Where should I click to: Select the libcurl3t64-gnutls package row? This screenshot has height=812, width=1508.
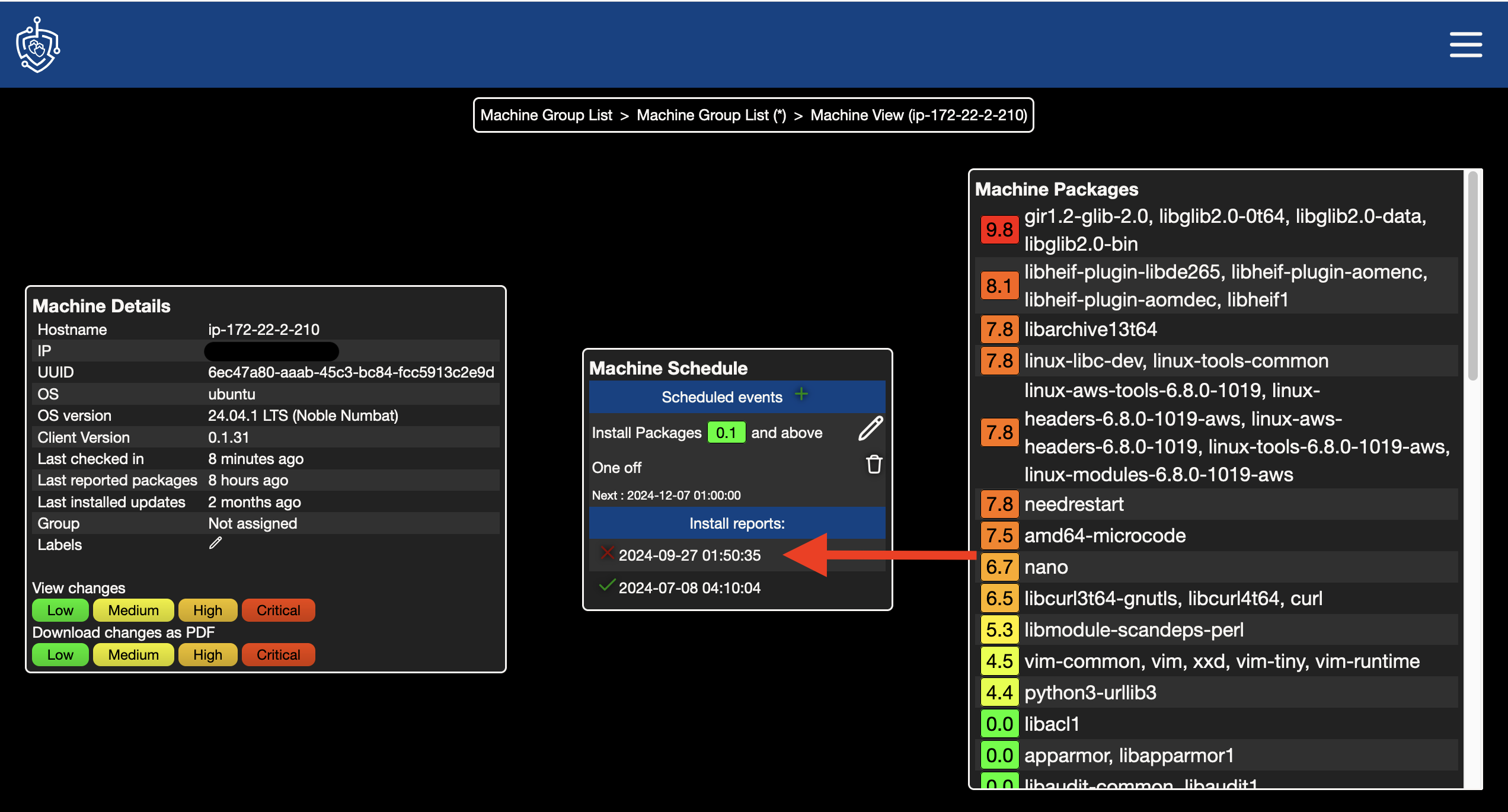[x=1216, y=598]
